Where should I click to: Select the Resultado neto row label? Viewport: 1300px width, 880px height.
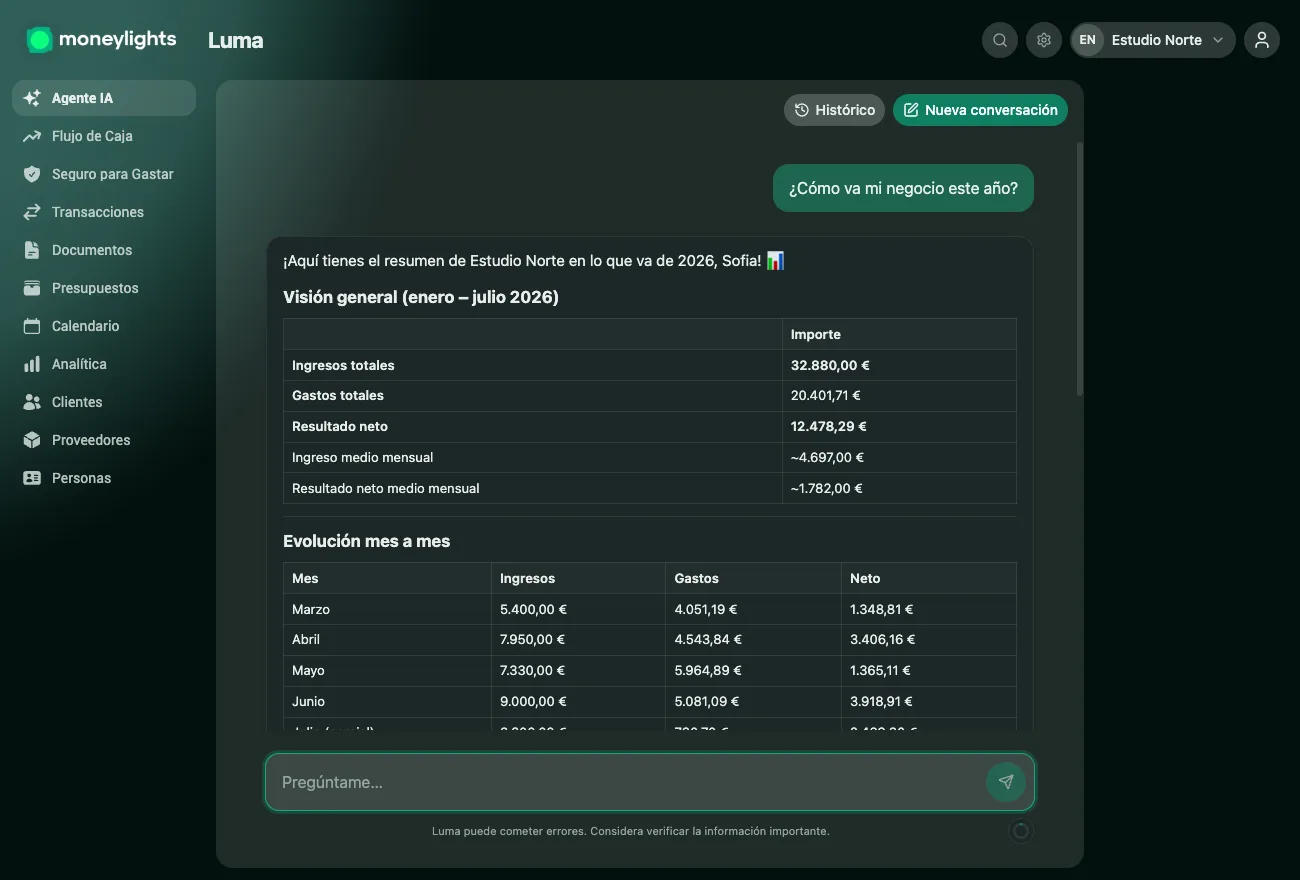340,426
